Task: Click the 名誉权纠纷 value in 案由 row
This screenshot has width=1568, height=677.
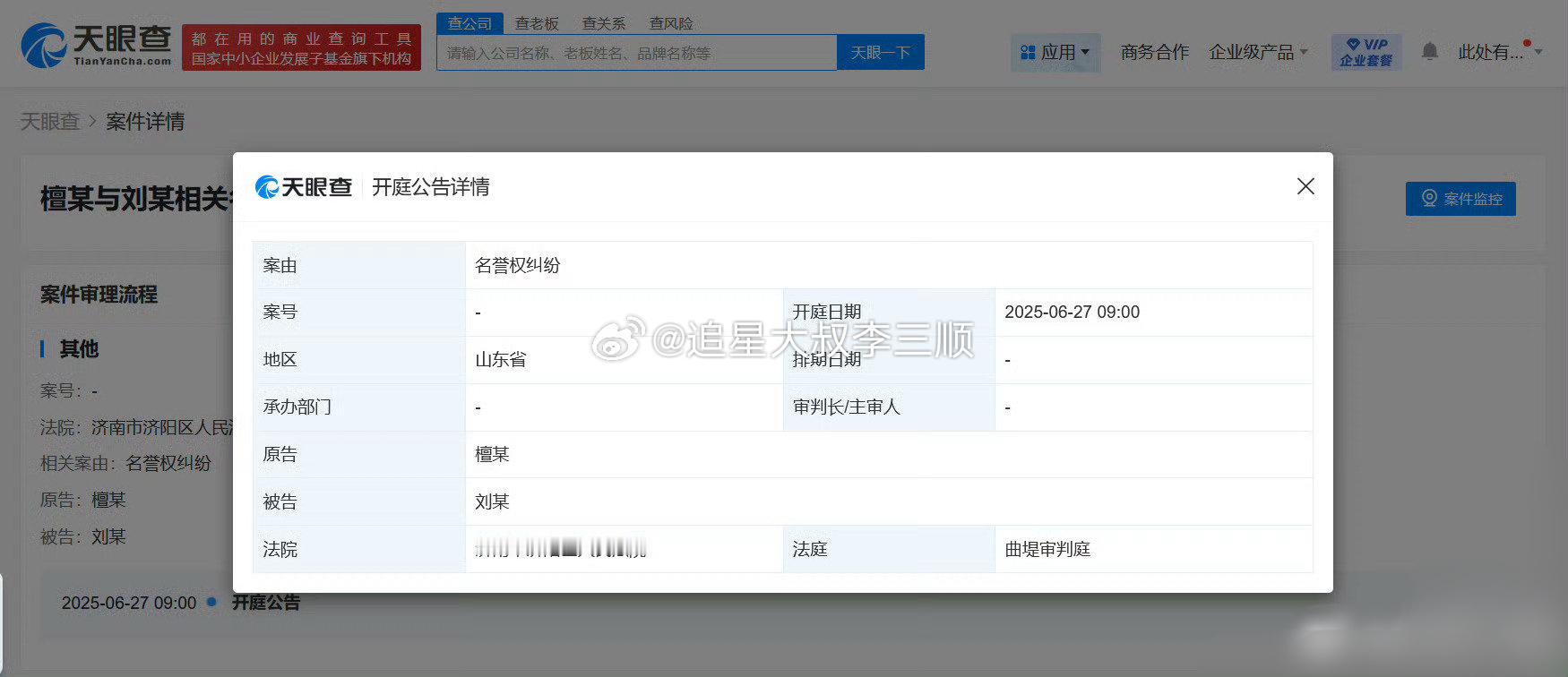Action: pos(517,265)
